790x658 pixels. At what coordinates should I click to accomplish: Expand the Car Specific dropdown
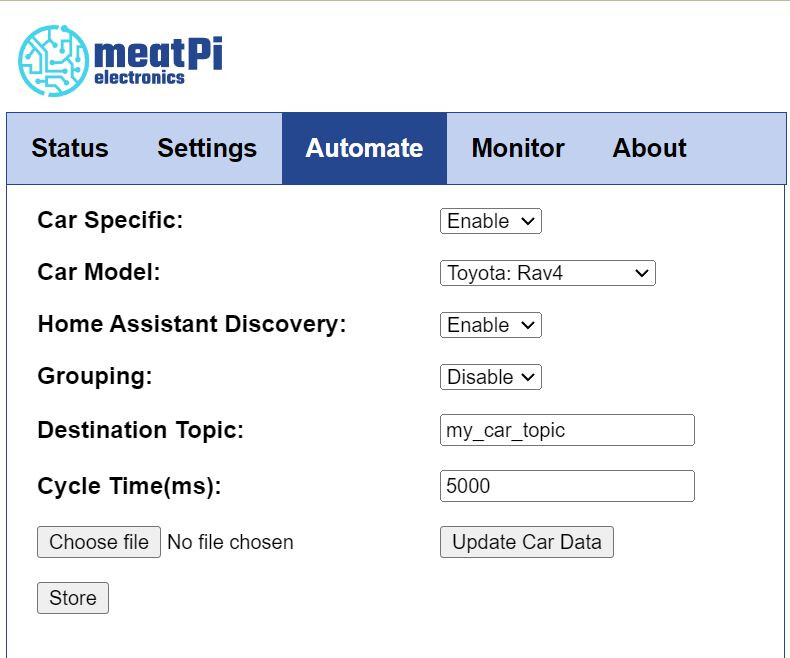[x=490, y=221]
